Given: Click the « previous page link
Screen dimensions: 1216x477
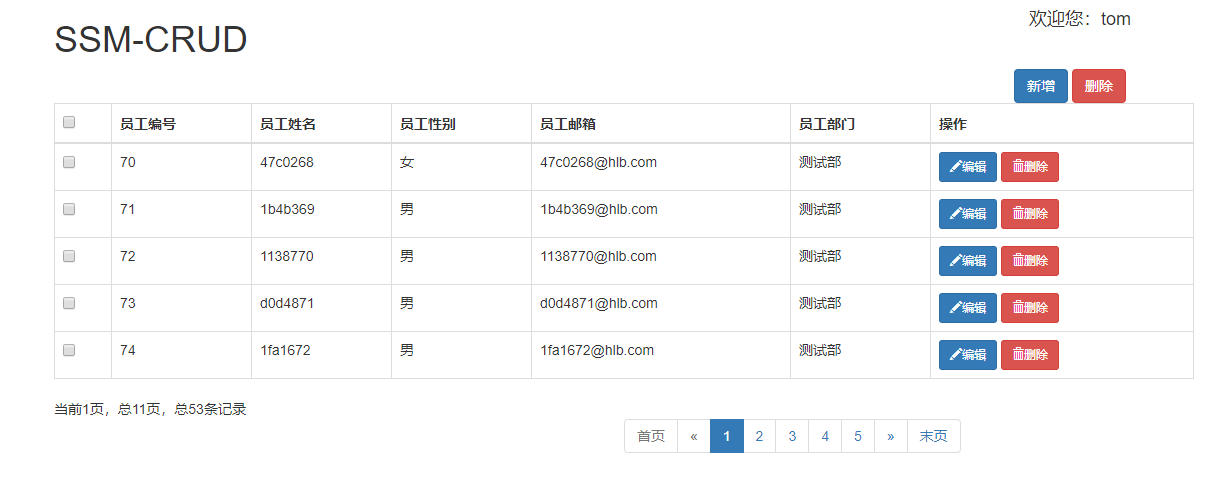Looking at the screenshot, I should [x=694, y=436].
